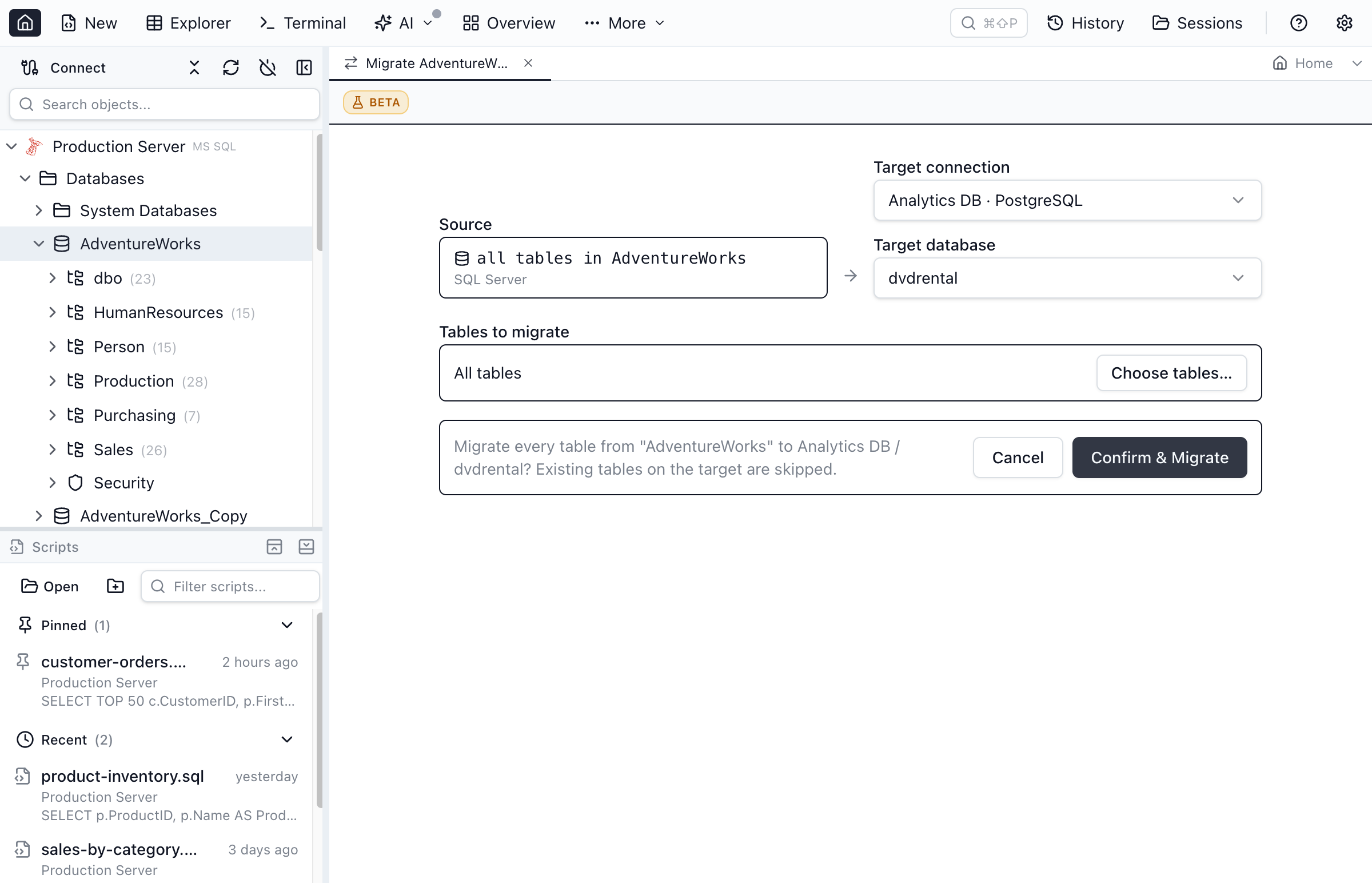The width and height of the screenshot is (1372, 883).
Task: Click the Production Server SQL Server icon
Action: 34,146
